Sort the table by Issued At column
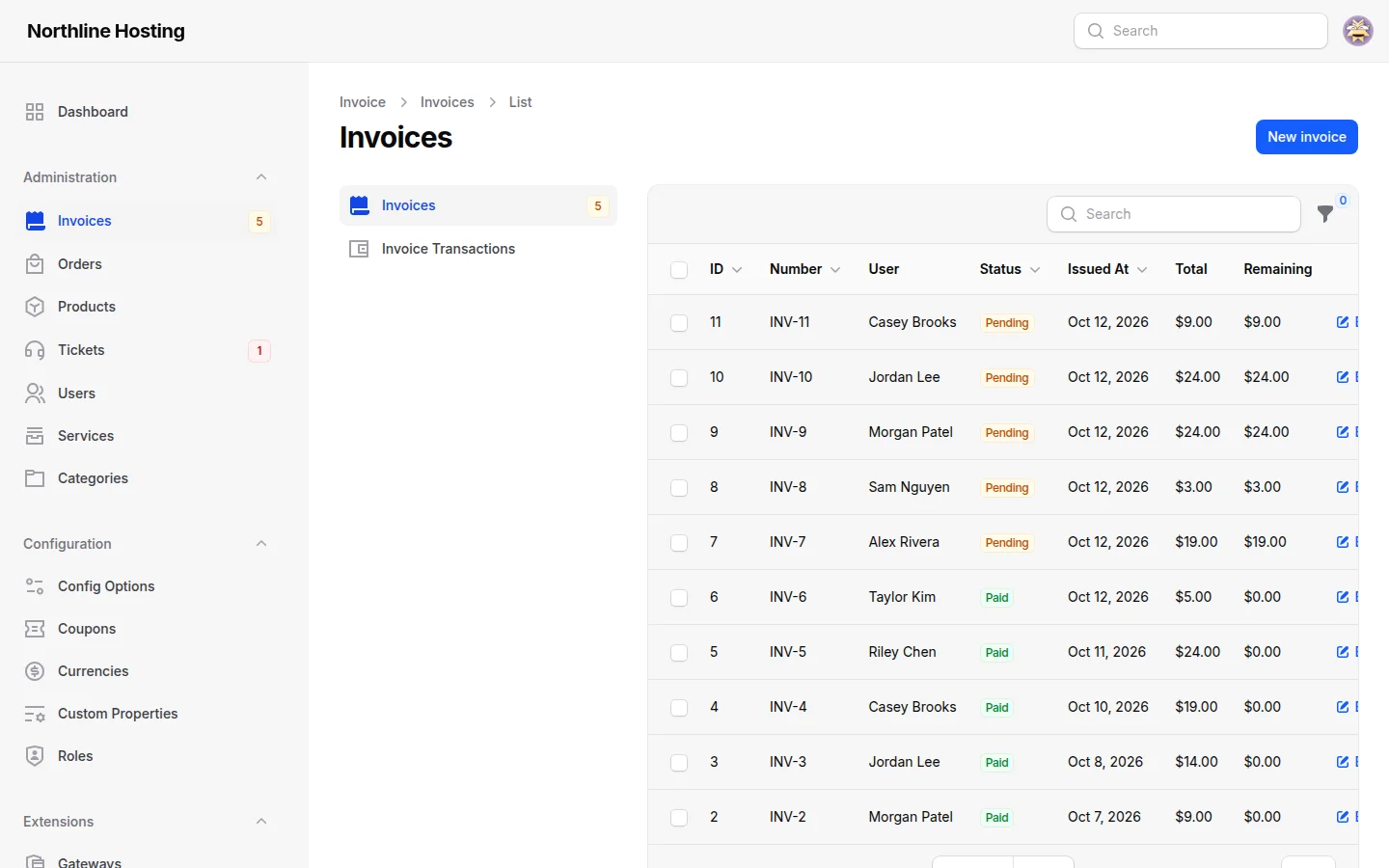 1107,269
